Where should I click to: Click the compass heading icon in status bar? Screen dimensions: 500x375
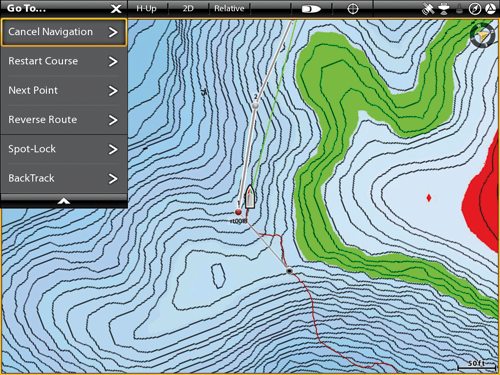[x=475, y=9]
